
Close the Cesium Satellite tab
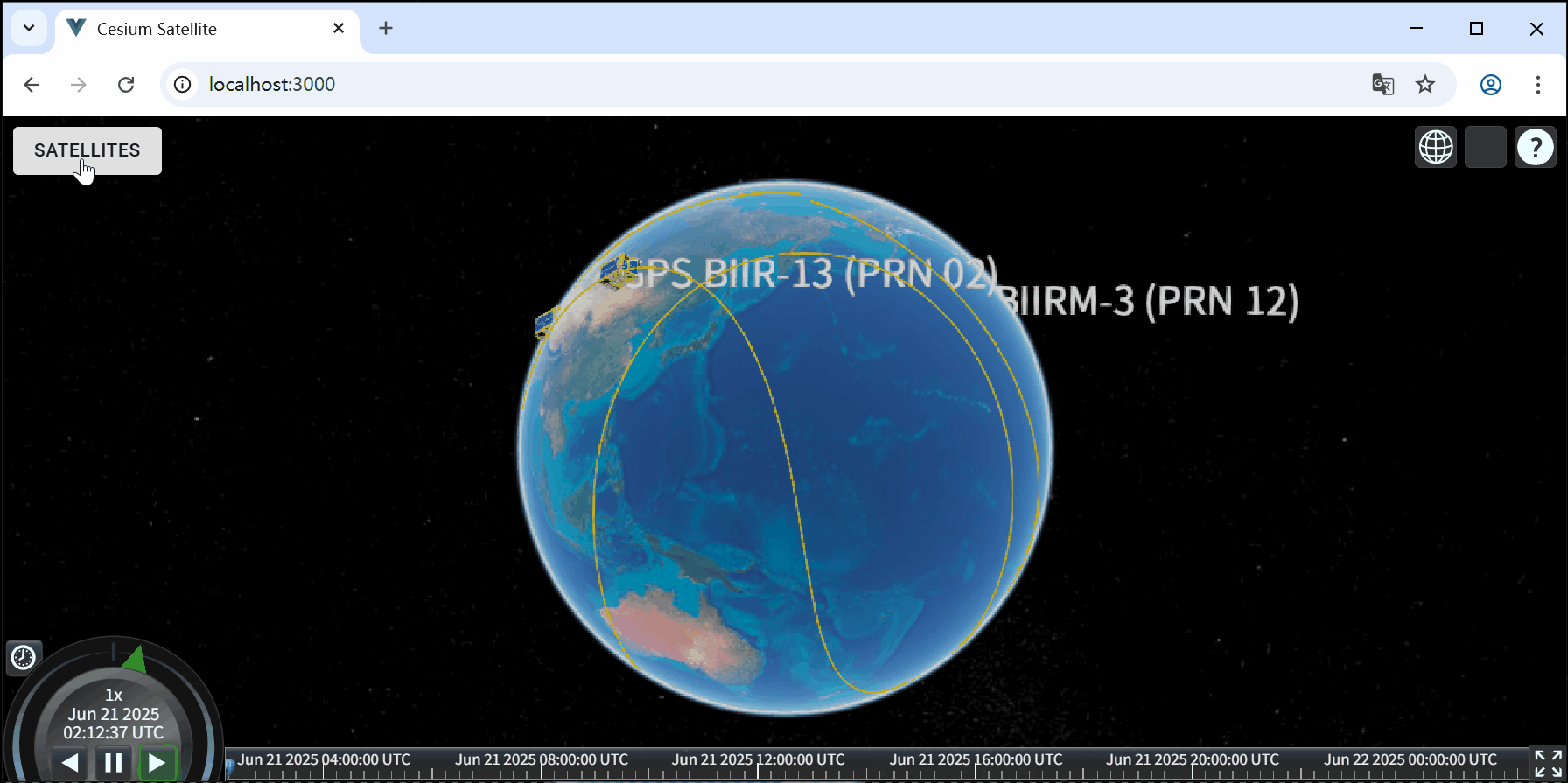point(339,28)
